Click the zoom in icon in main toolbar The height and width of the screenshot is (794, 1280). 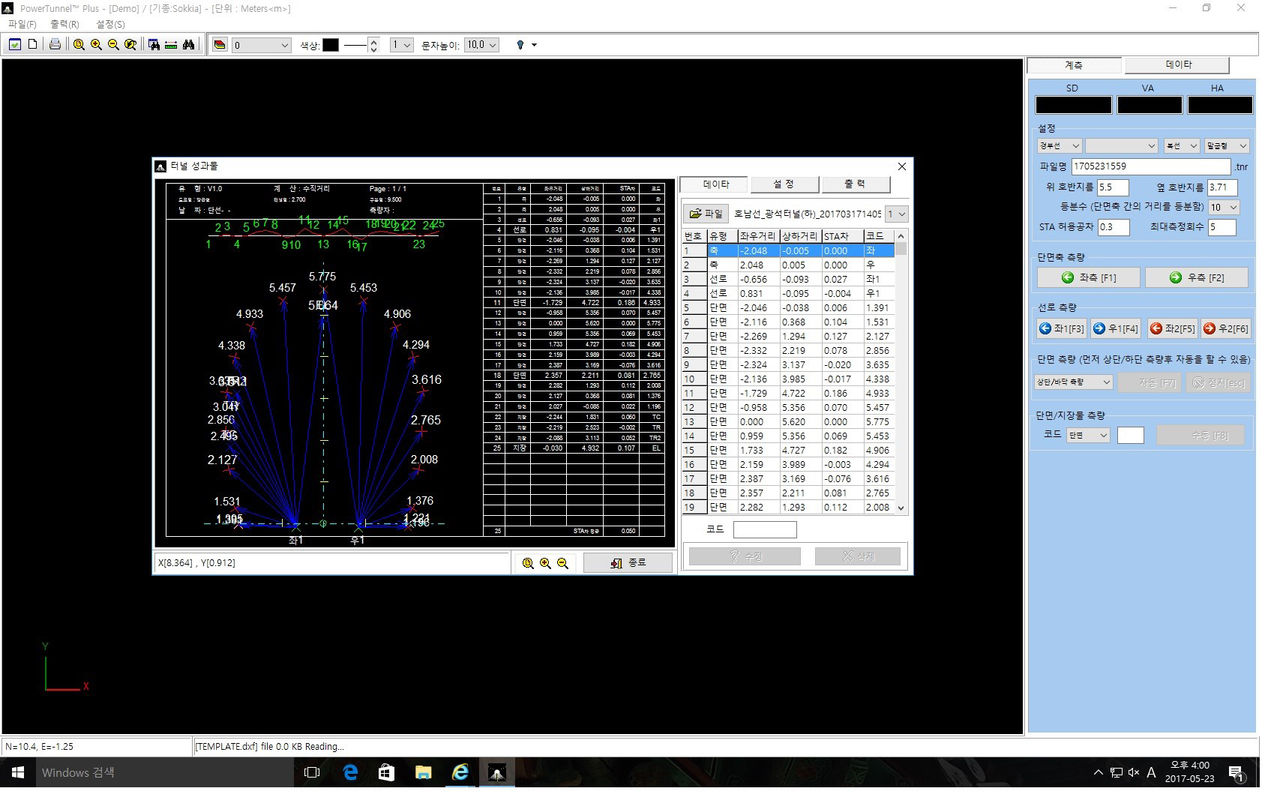(x=96, y=45)
